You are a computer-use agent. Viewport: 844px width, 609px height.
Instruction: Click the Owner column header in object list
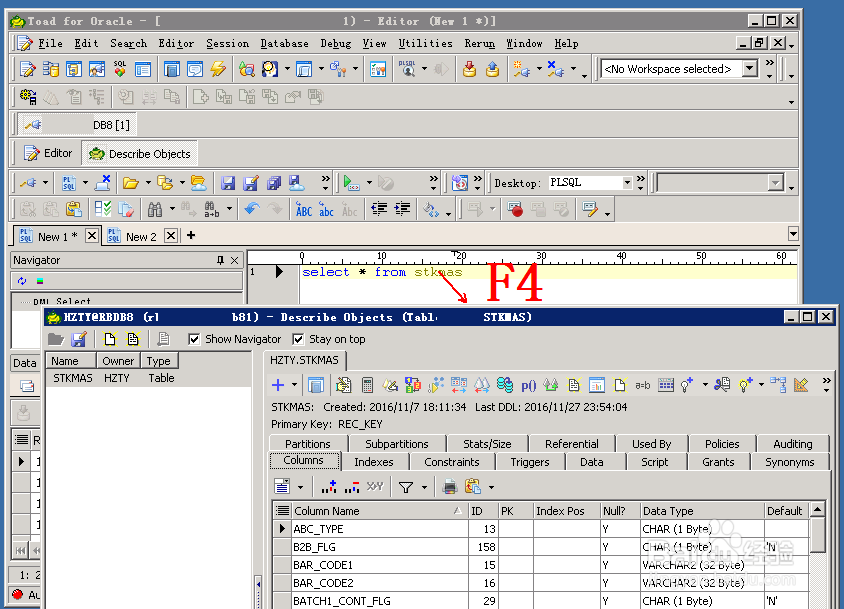pyautogui.click(x=118, y=361)
